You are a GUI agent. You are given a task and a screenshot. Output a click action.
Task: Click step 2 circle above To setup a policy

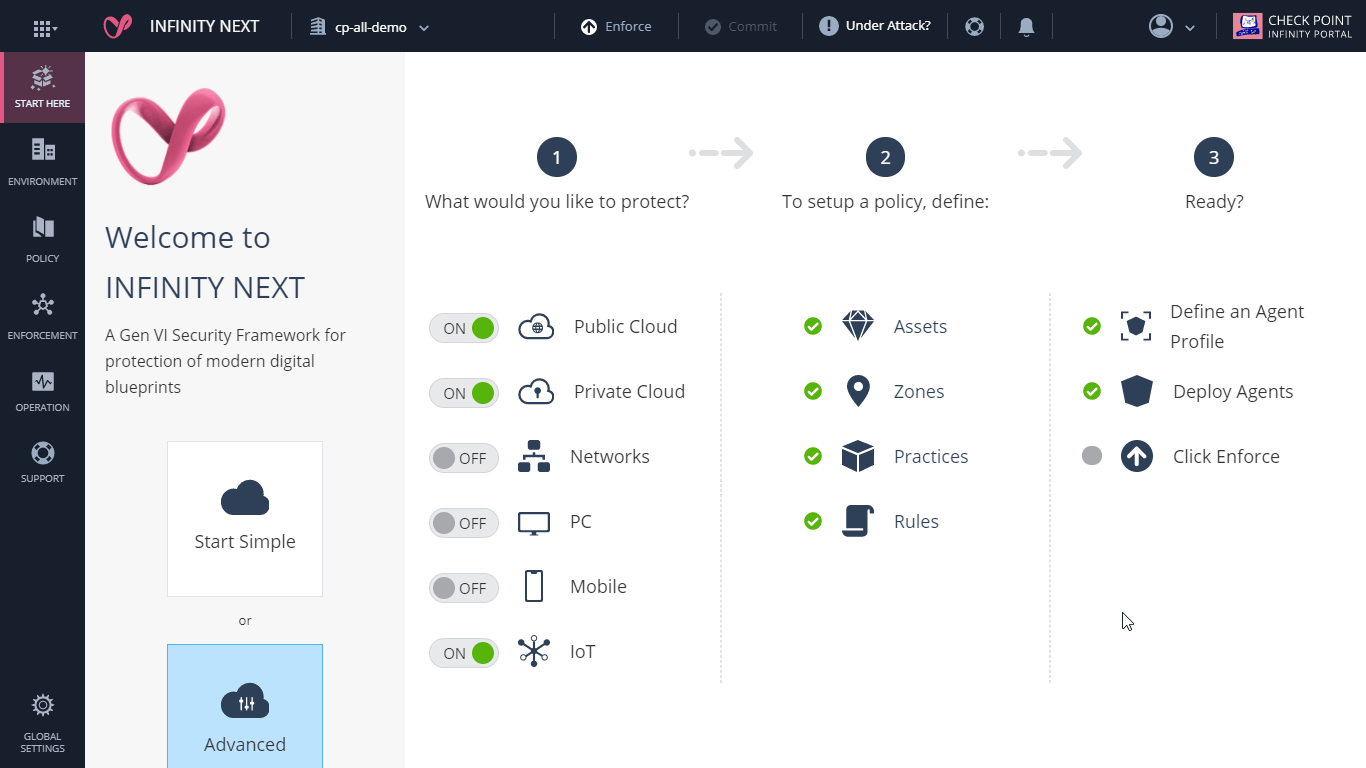885,157
